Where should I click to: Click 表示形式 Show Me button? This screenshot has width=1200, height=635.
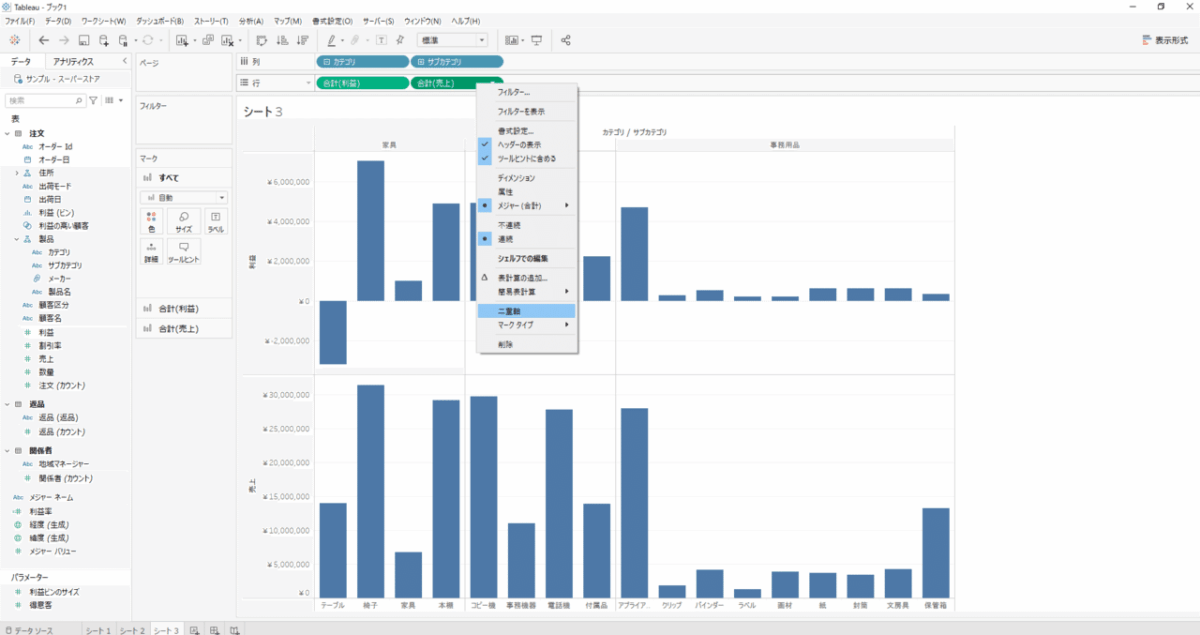tap(1164, 40)
